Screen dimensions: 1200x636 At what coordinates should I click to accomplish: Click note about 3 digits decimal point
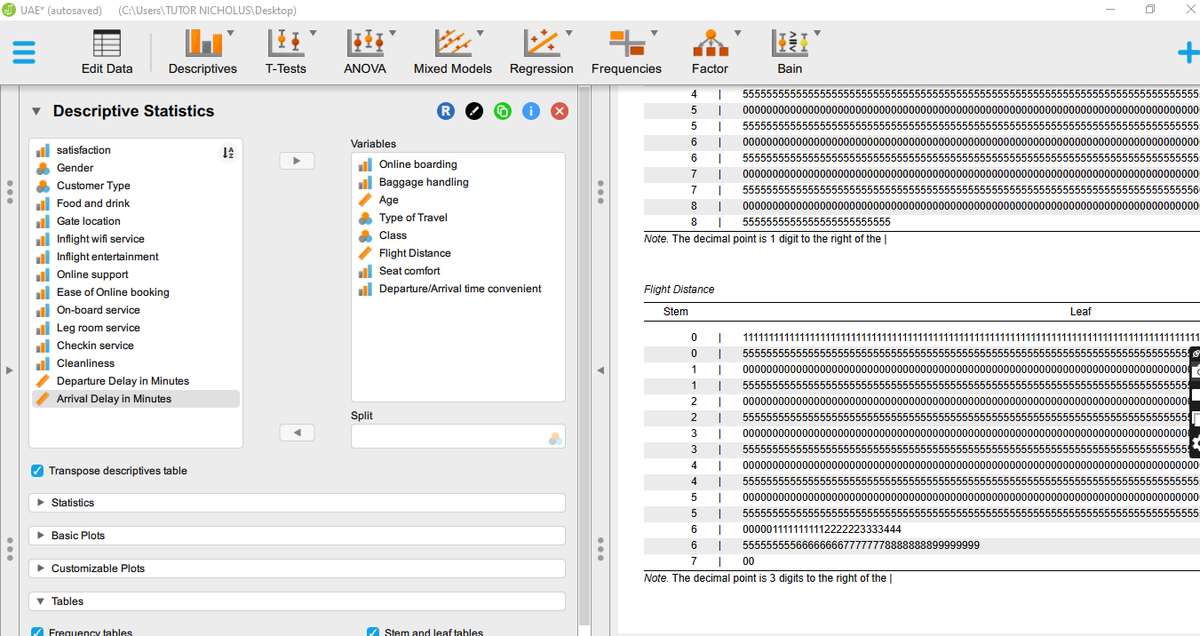point(767,578)
